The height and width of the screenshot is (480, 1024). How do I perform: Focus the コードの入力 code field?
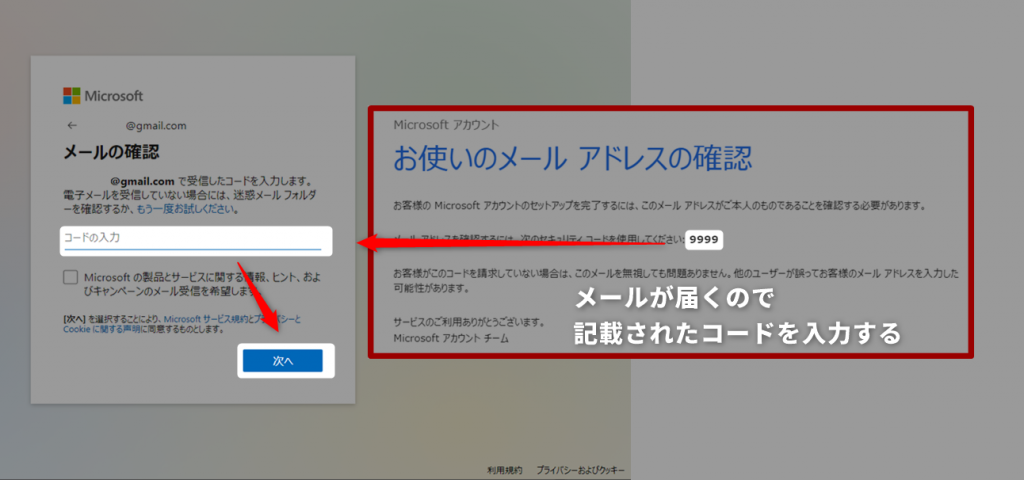pyautogui.click(x=193, y=240)
